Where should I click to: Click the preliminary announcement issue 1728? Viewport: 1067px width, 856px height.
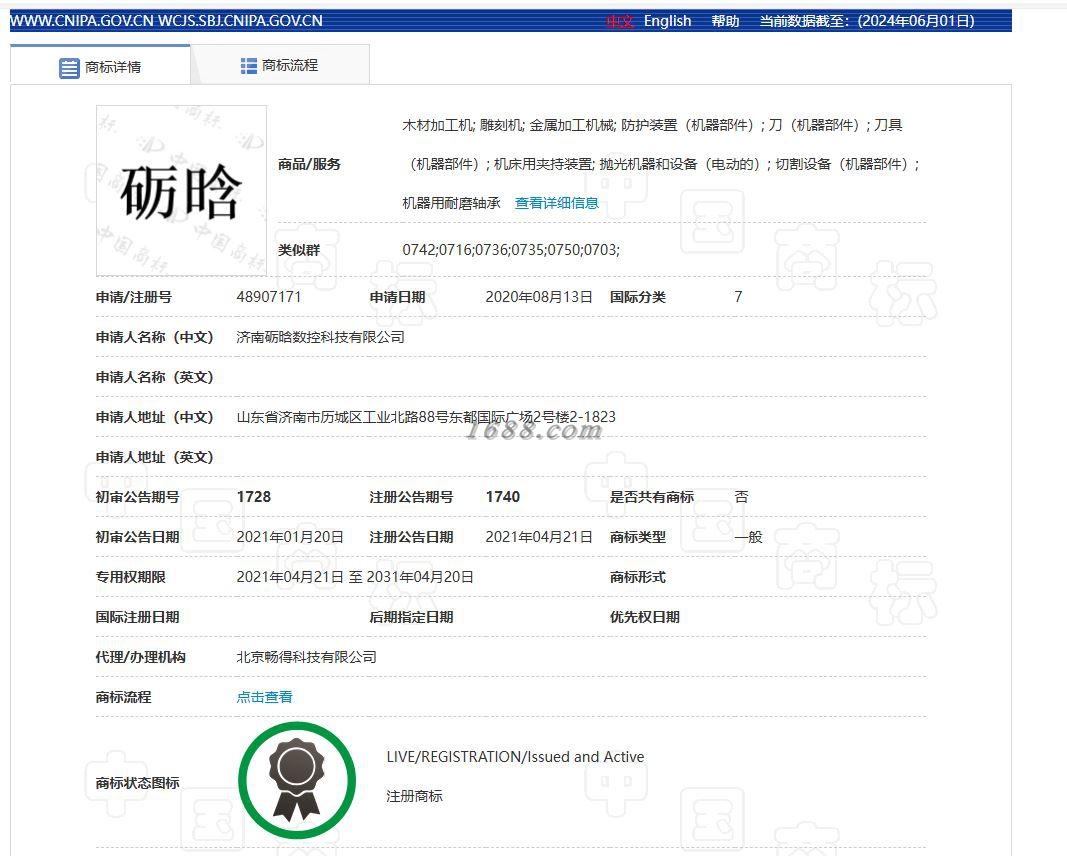tap(254, 497)
